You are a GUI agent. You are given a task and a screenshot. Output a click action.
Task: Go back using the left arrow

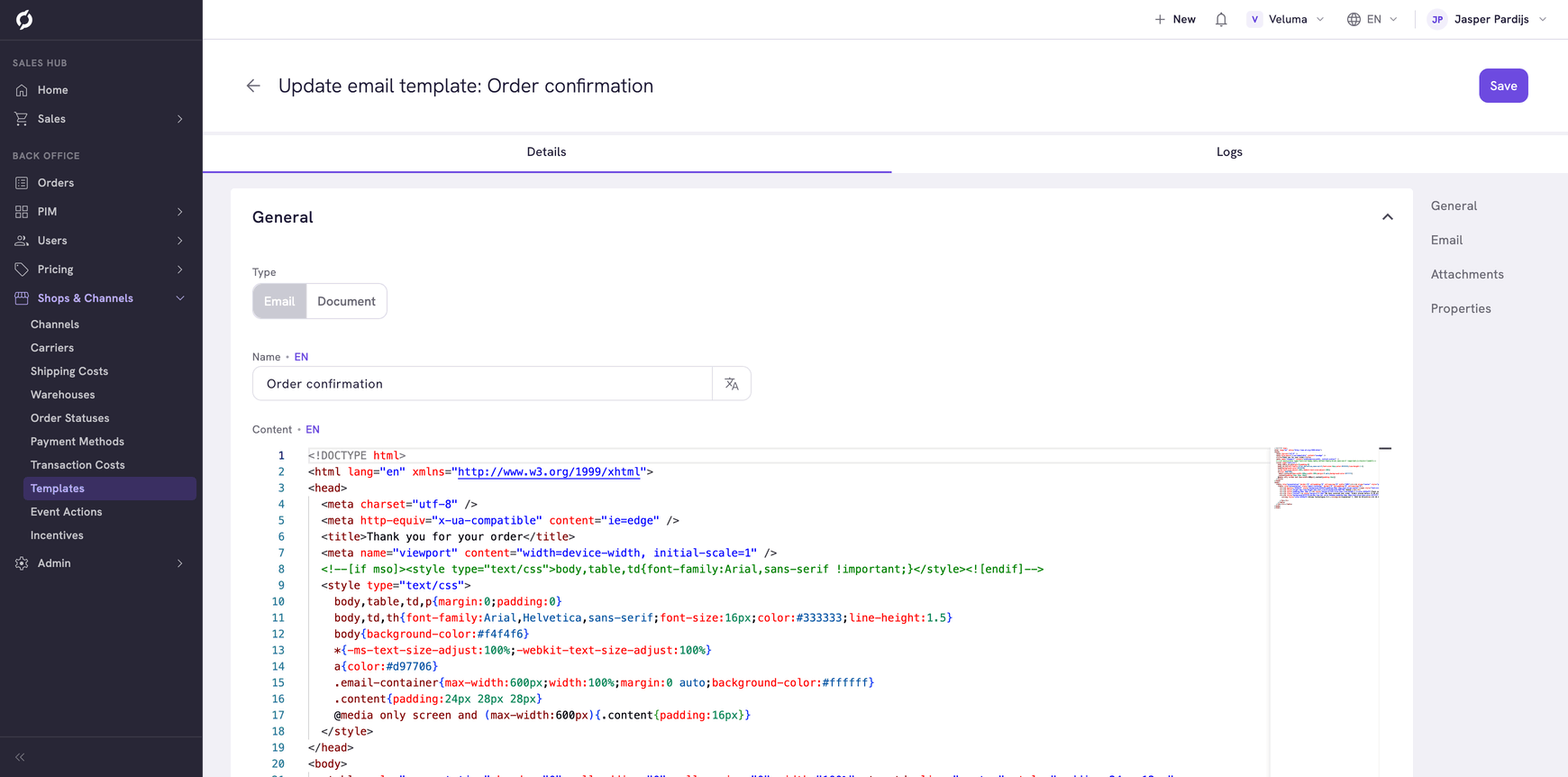[253, 86]
